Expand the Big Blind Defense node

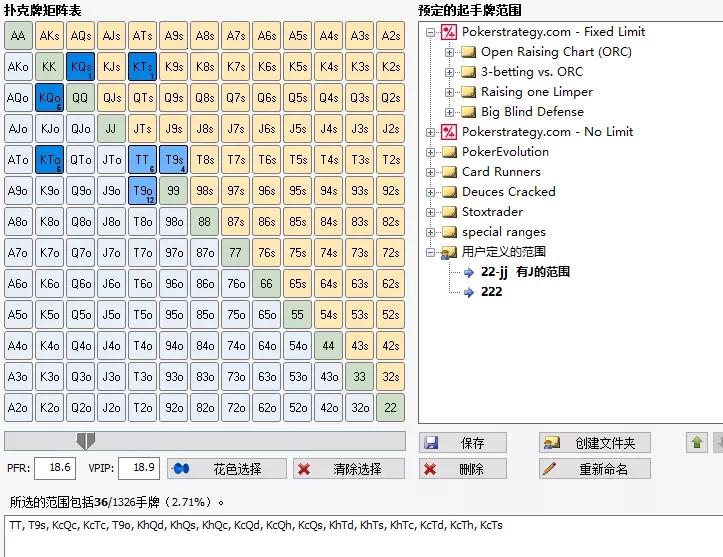pyautogui.click(x=449, y=112)
